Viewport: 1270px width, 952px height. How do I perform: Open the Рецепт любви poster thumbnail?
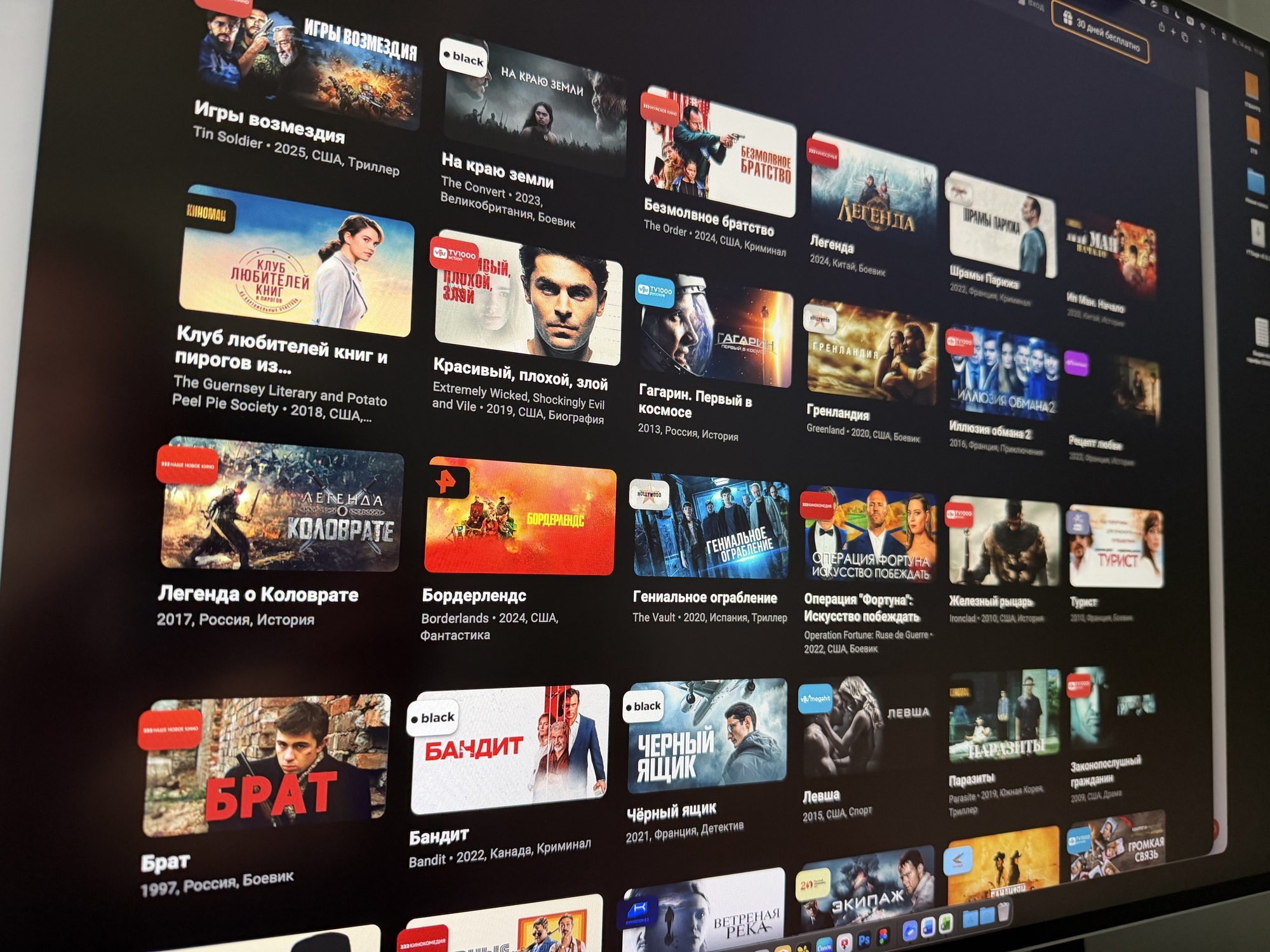tap(1115, 389)
